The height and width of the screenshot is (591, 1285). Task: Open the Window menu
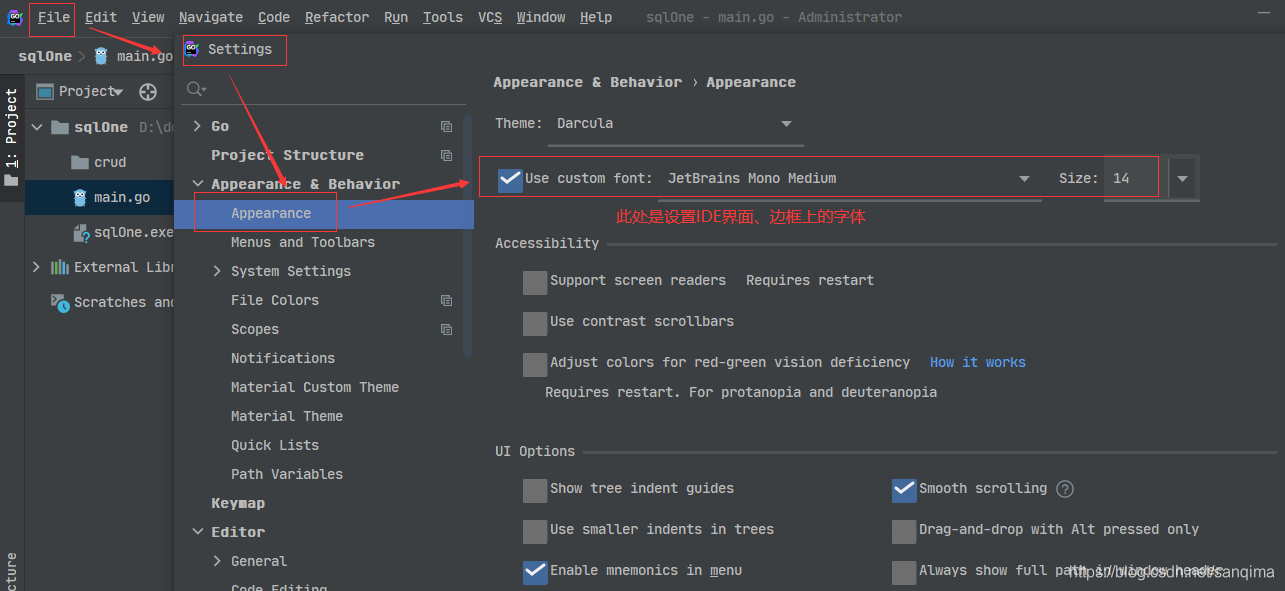click(x=541, y=17)
